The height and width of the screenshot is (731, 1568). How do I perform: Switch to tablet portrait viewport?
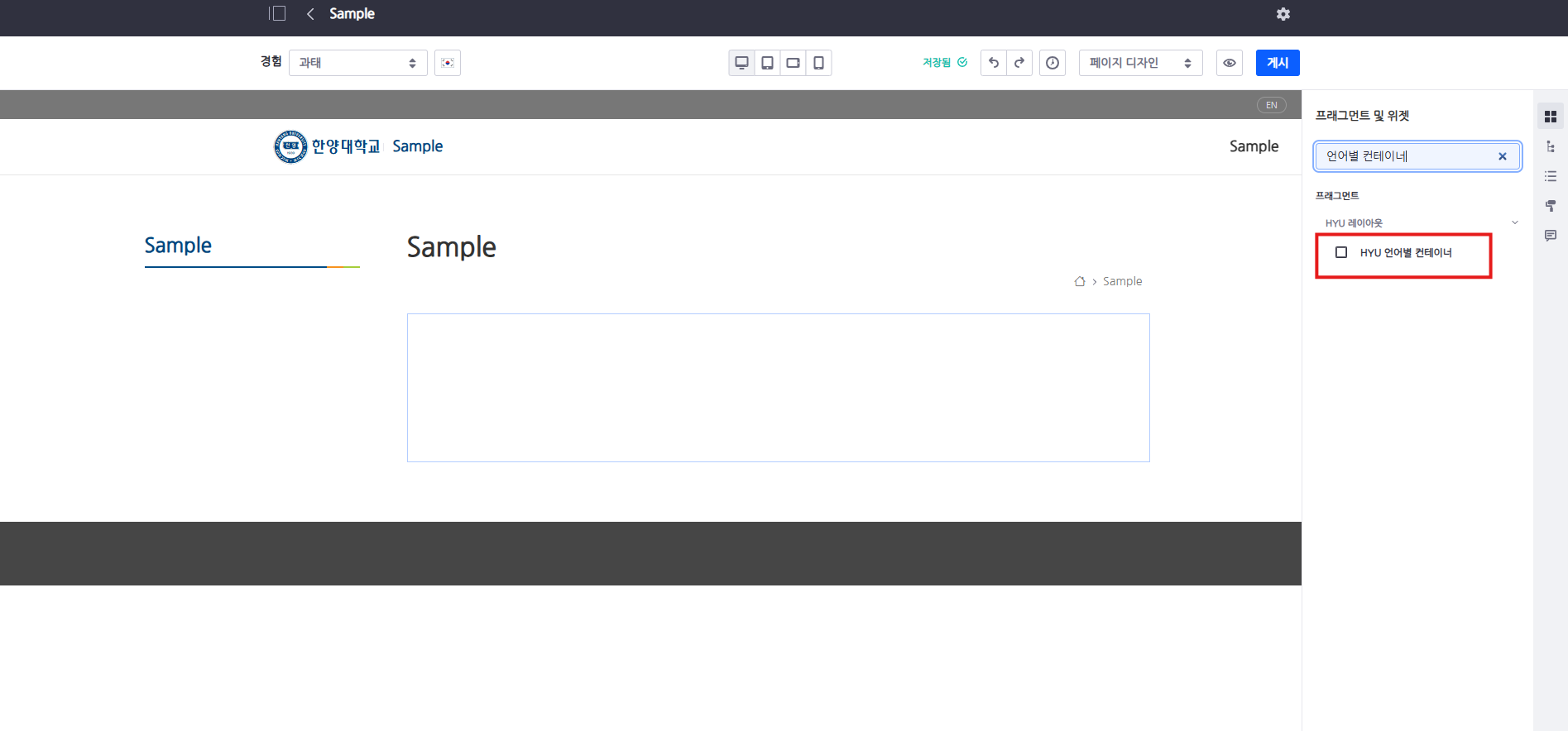click(x=767, y=63)
